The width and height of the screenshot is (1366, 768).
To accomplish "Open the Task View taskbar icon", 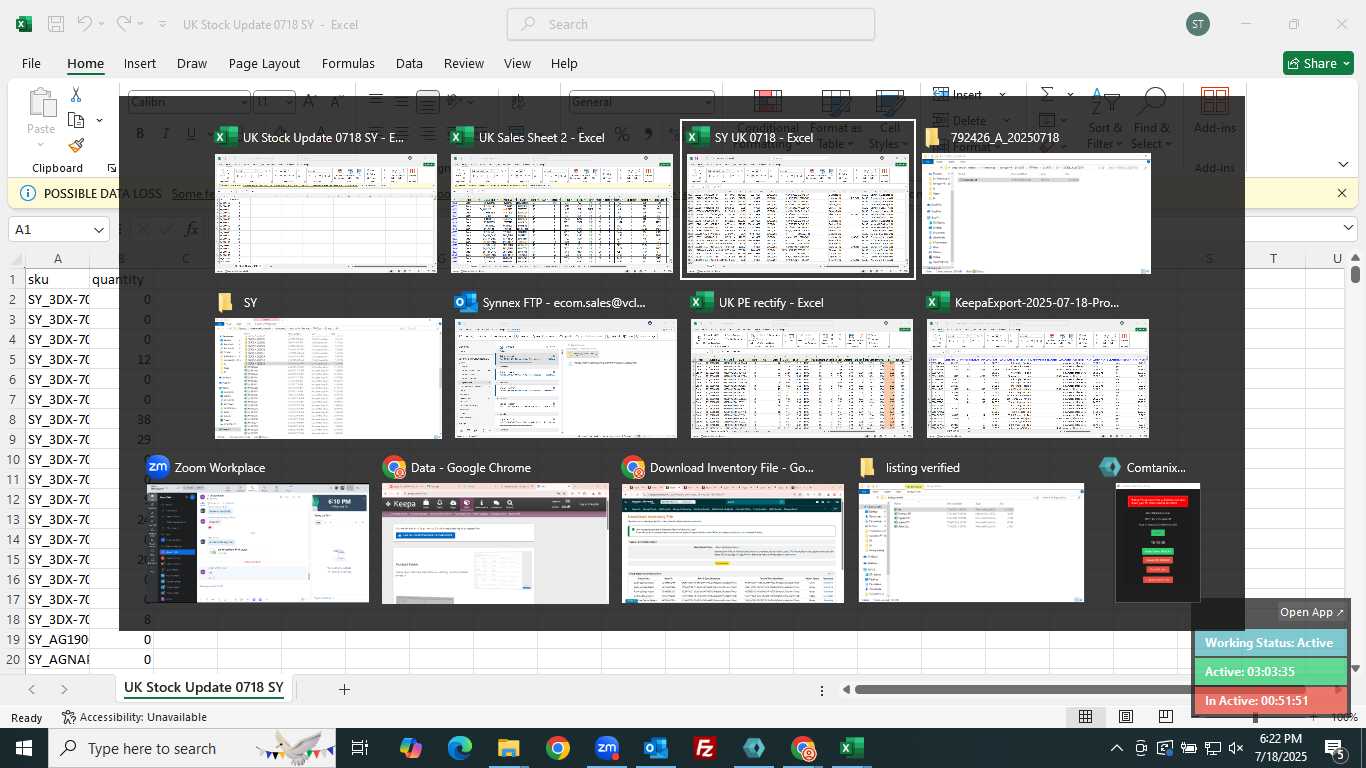I will (360, 748).
